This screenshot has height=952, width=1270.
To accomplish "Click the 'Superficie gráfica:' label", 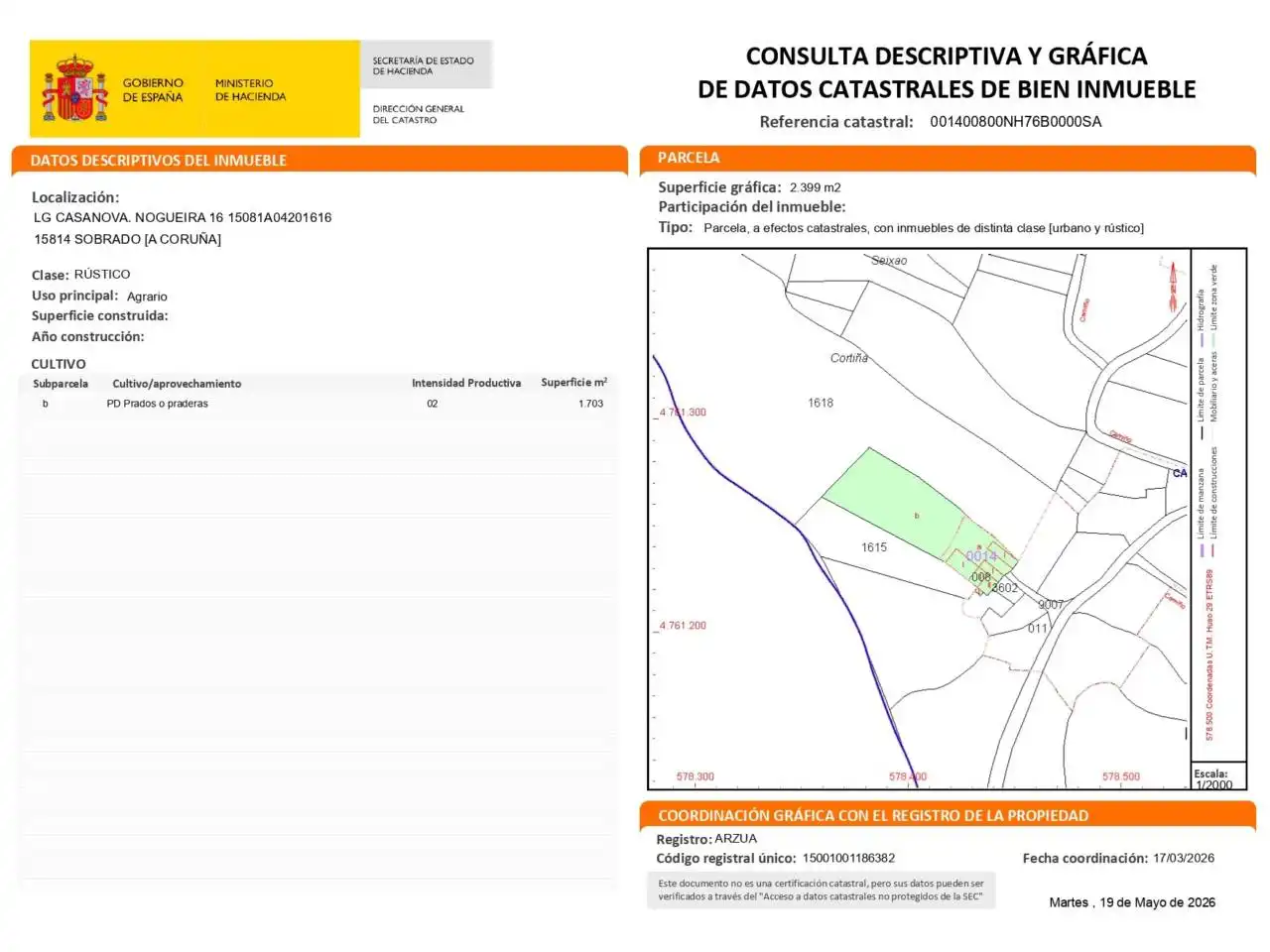I will [719, 187].
